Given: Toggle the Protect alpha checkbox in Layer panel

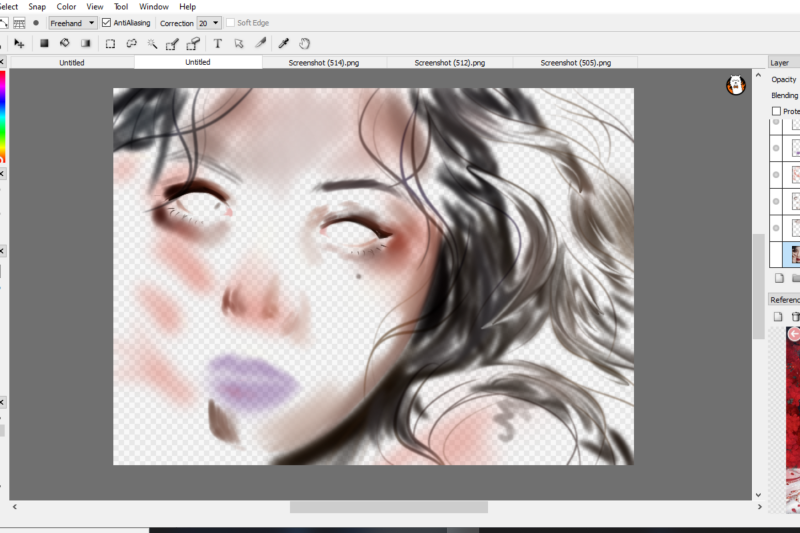Looking at the screenshot, I should coord(777,111).
